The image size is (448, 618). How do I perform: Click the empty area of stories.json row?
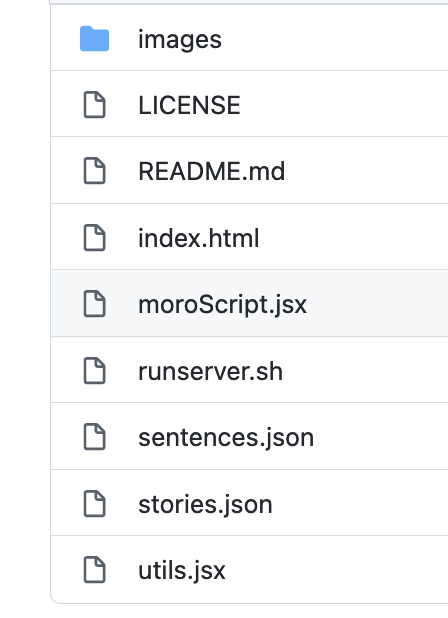coord(359,503)
